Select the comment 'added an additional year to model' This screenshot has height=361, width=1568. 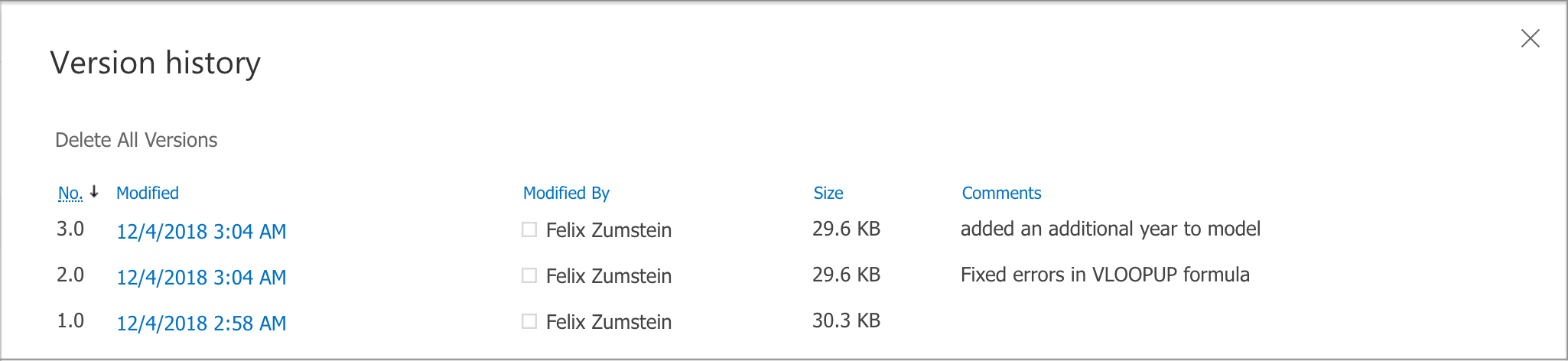click(1110, 229)
